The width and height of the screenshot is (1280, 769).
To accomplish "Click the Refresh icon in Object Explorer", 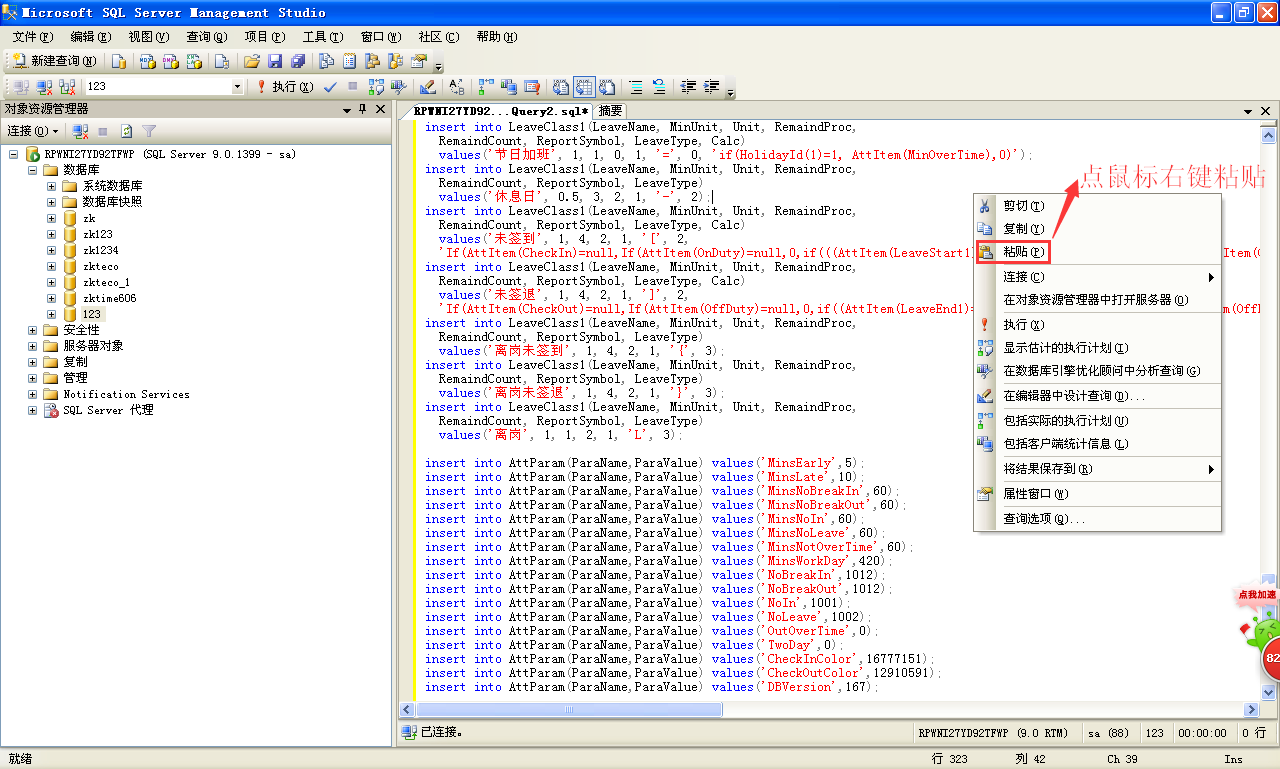I will coord(127,131).
